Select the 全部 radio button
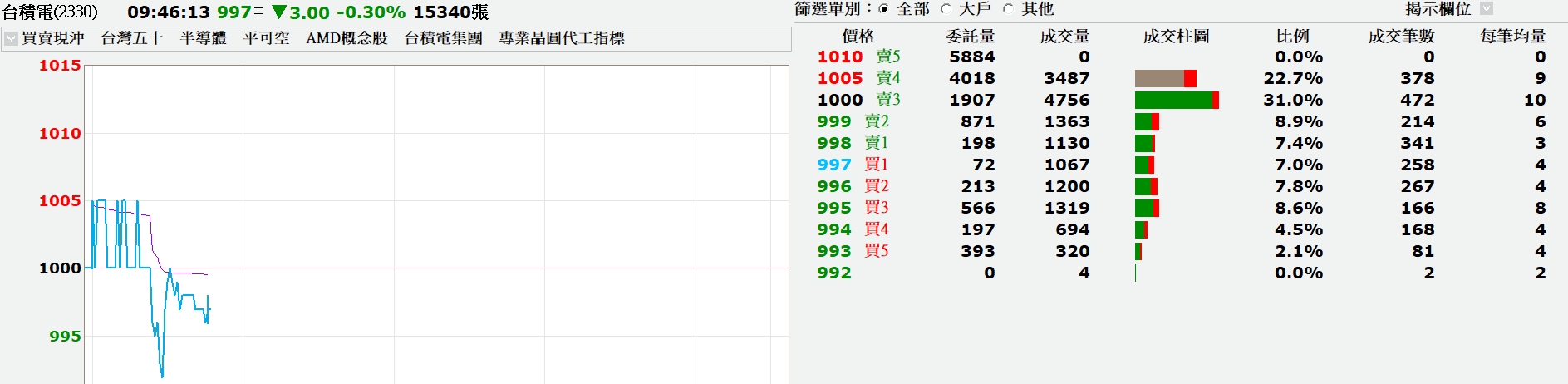Viewport: 1568px width, 384px height. (x=883, y=9)
